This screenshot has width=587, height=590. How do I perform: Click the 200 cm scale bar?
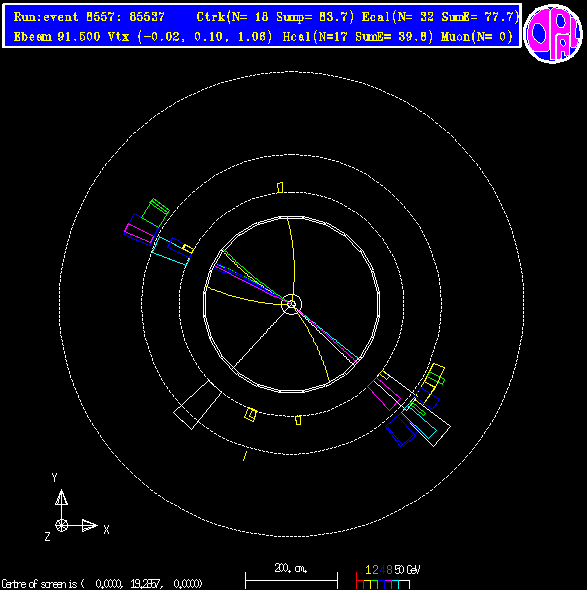tap(291, 575)
